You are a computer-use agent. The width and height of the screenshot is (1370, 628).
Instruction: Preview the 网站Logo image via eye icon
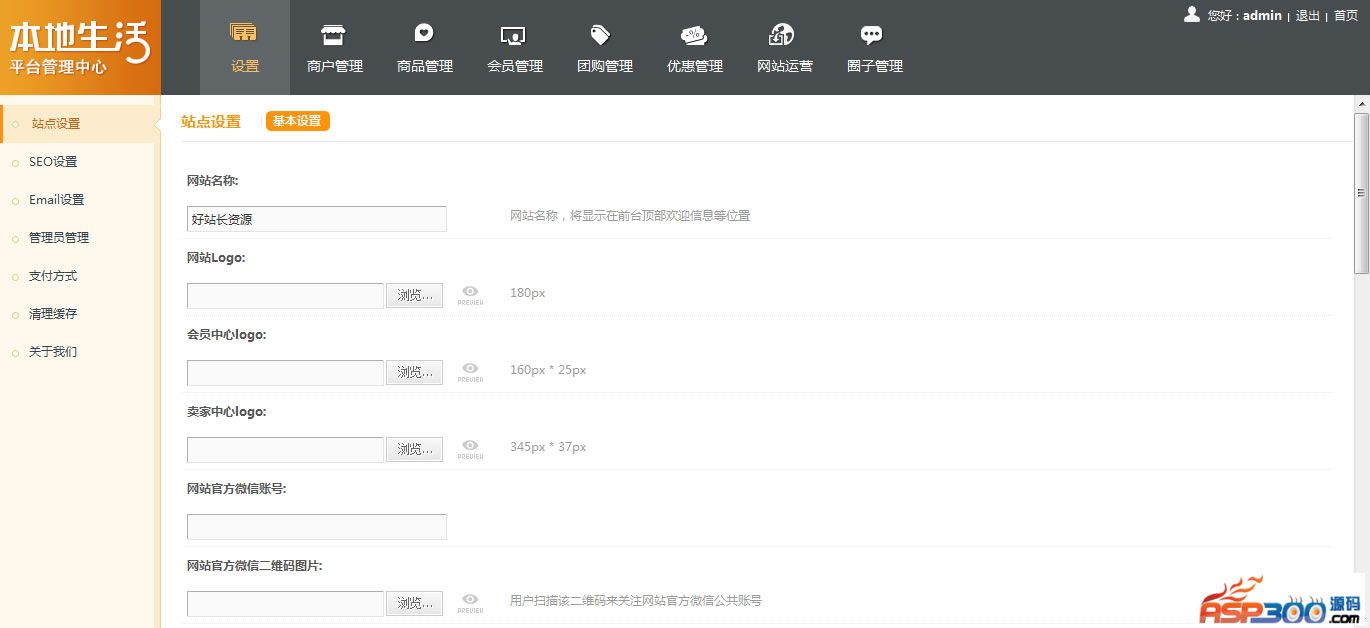pyautogui.click(x=470, y=294)
